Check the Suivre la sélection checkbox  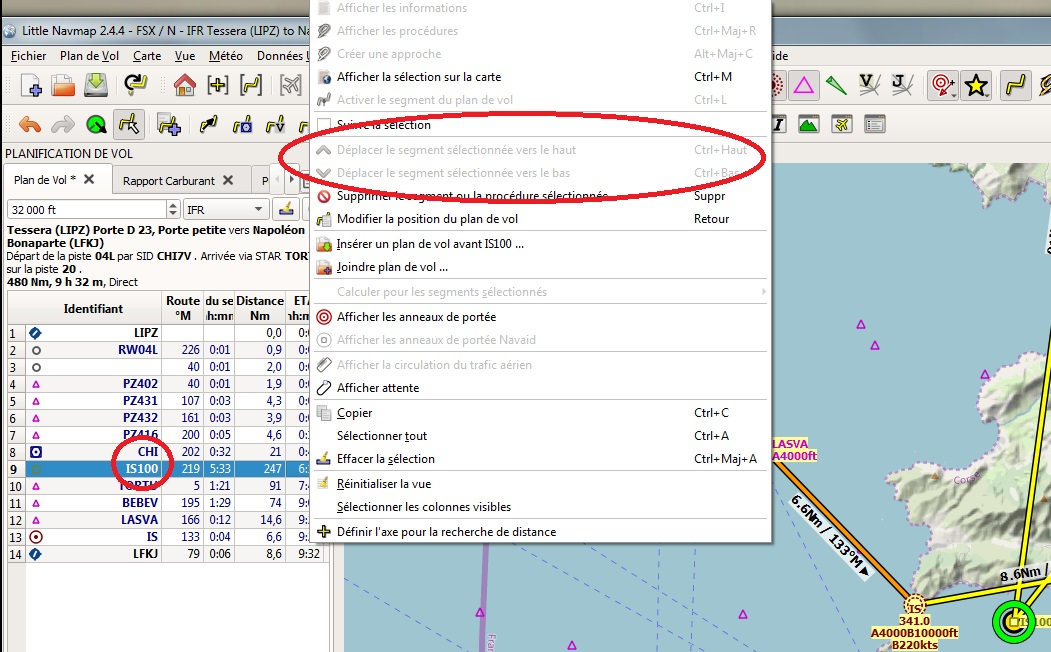pos(324,125)
